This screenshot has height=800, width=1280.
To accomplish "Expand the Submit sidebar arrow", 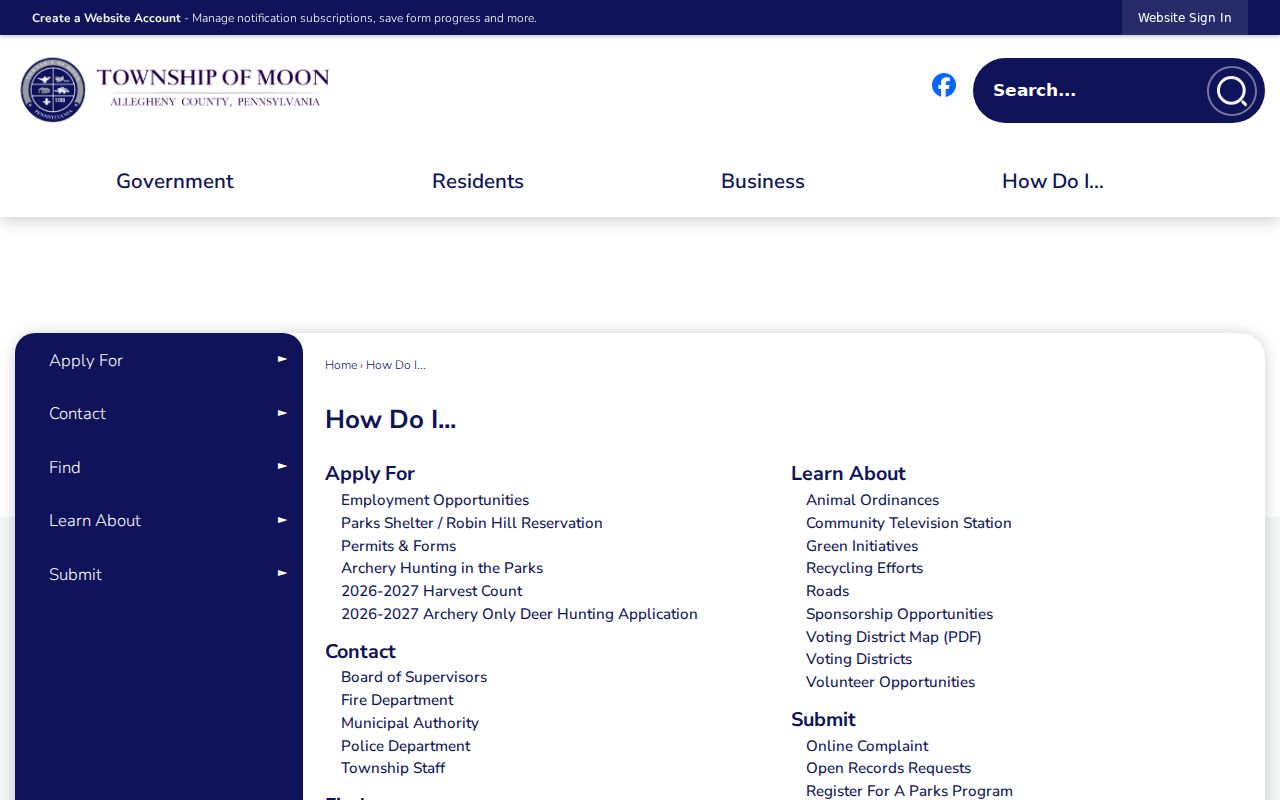I will (282, 573).
